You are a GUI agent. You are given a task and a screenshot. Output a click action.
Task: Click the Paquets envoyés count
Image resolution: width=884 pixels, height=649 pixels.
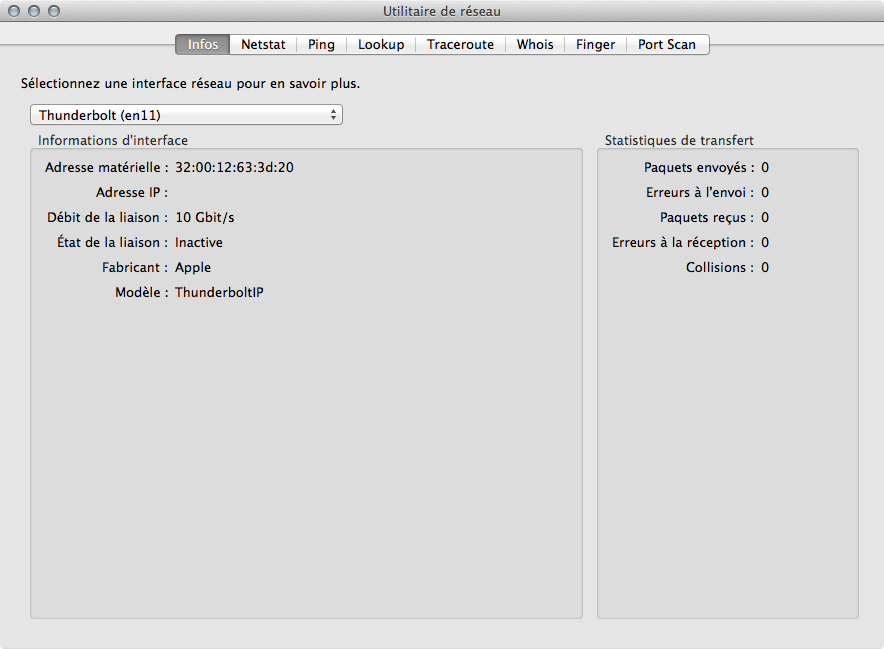pos(765,167)
